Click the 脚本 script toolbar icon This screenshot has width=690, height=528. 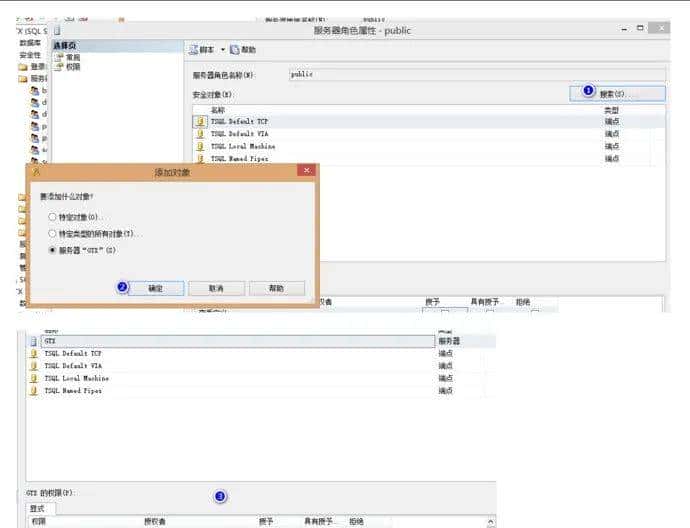pyautogui.click(x=194, y=50)
